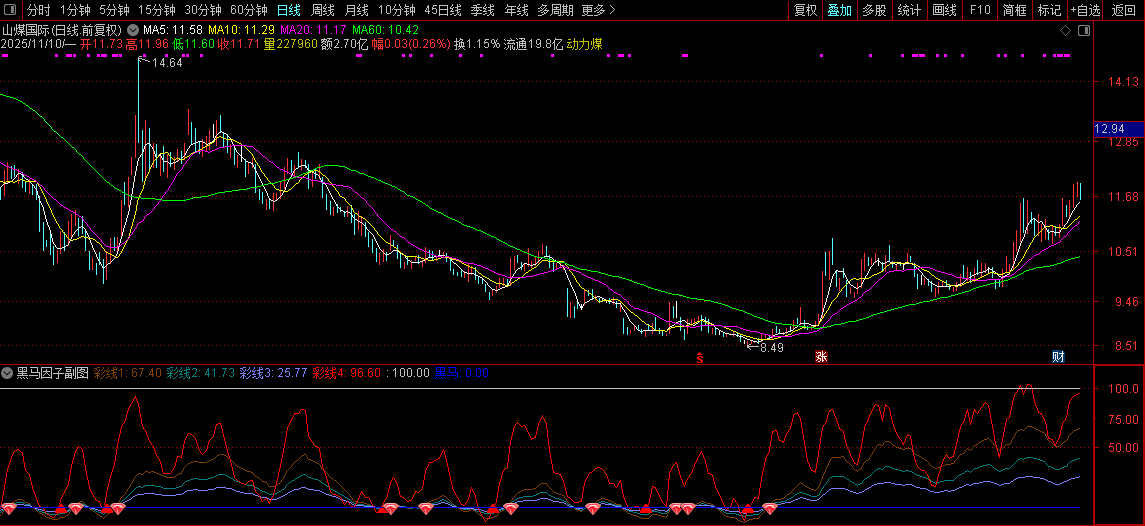Open the F10 company info page
The image size is (1145, 526).
[x=980, y=10]
